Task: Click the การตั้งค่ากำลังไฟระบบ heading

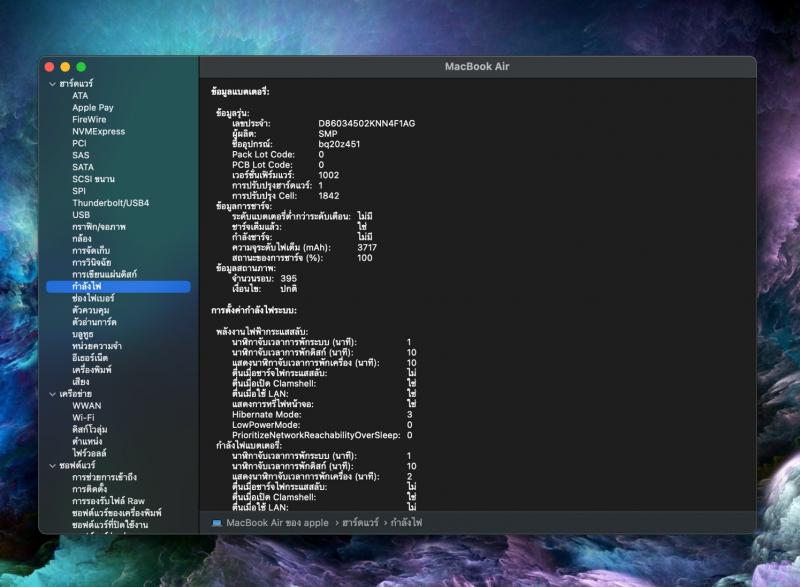Action: coord(254,311)
